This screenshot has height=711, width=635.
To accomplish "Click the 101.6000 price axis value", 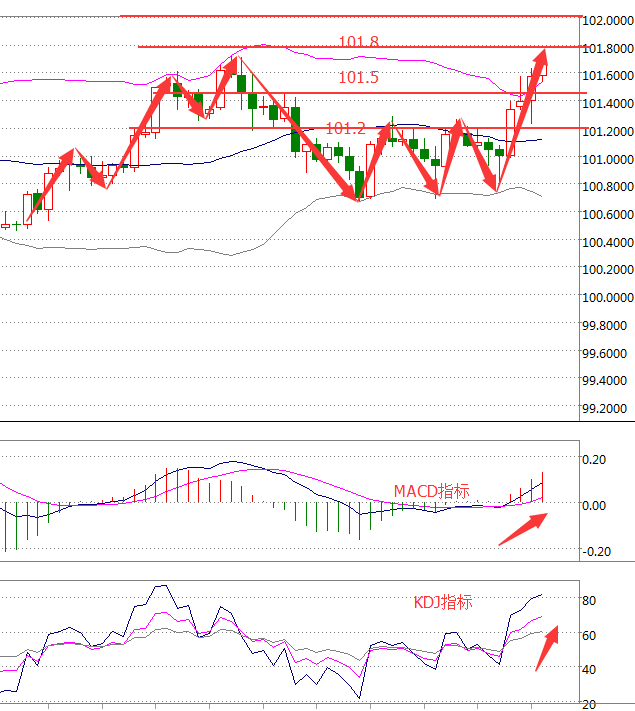I will (608, 75).
